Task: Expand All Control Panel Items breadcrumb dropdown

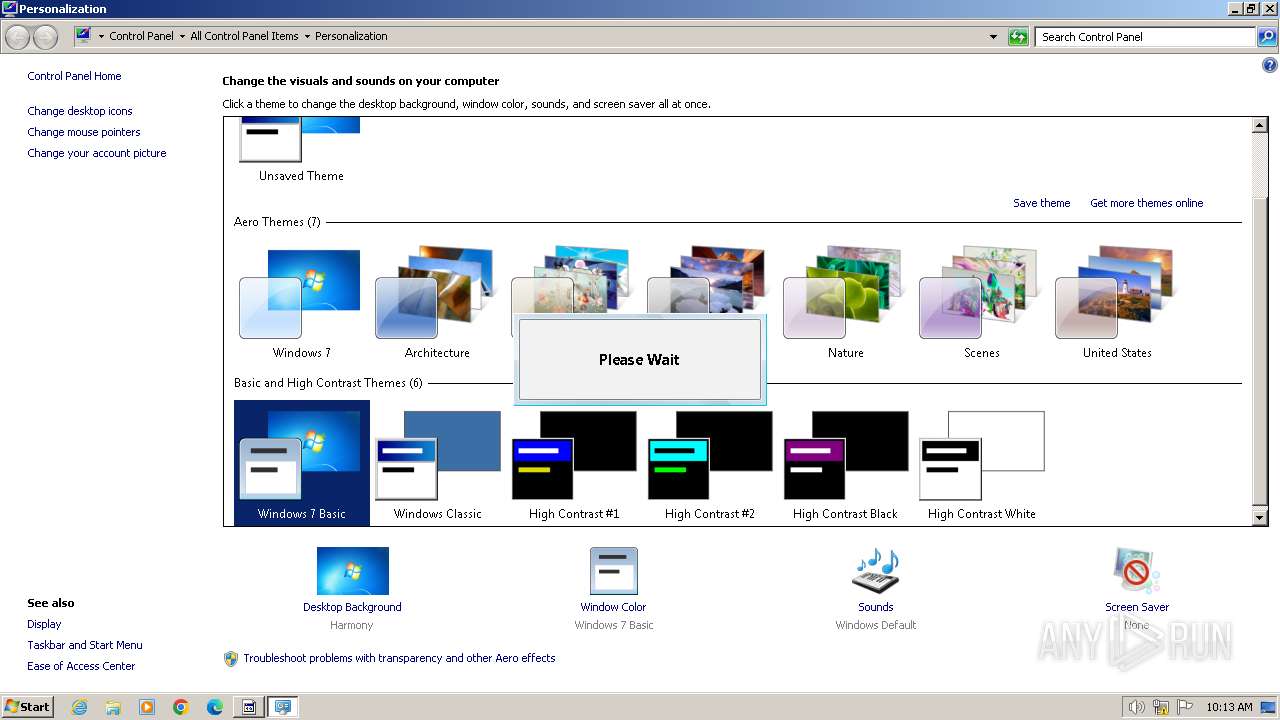Action: 307,37
